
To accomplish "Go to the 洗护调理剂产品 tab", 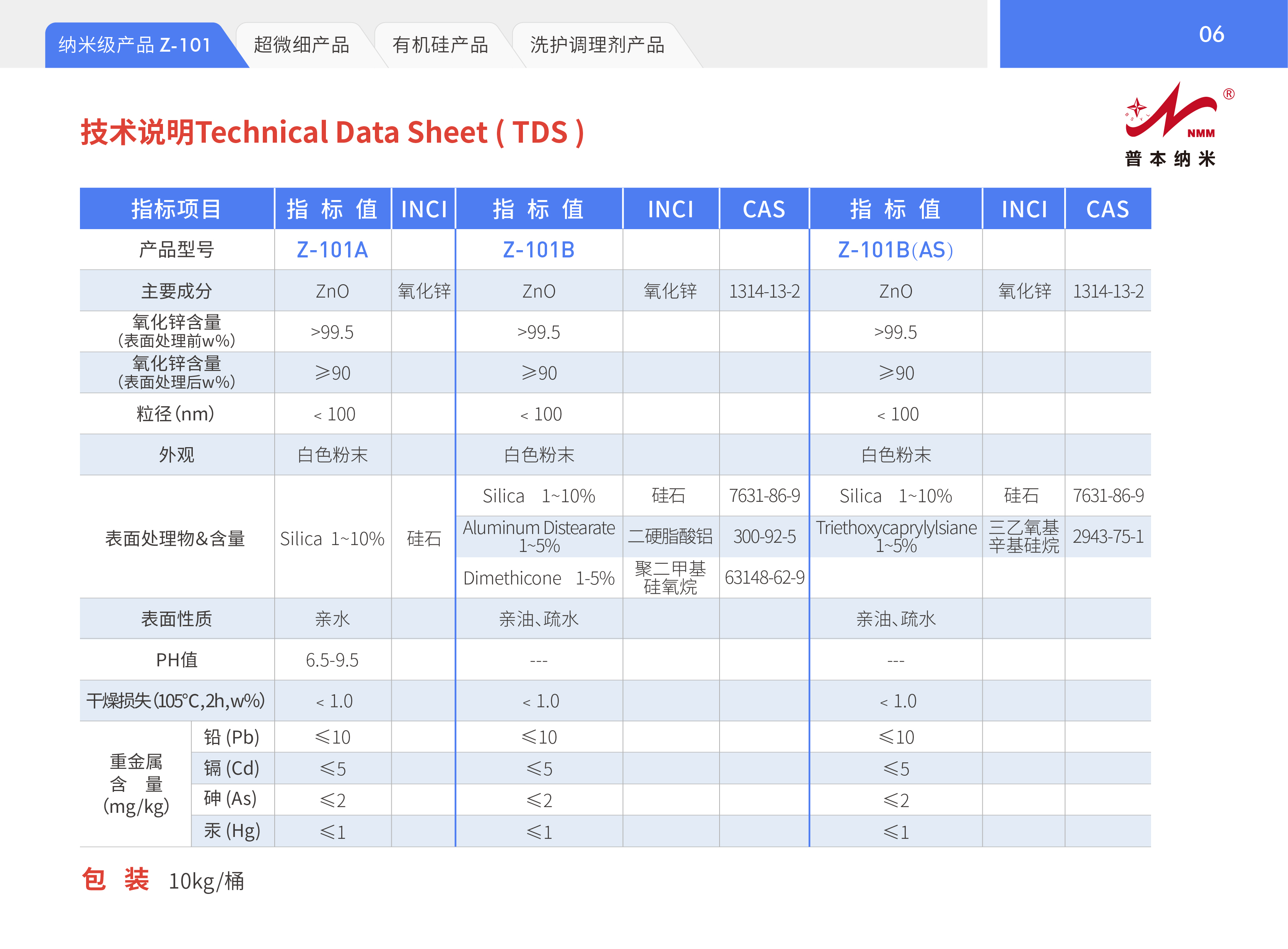I will click(x=597, y=46).
